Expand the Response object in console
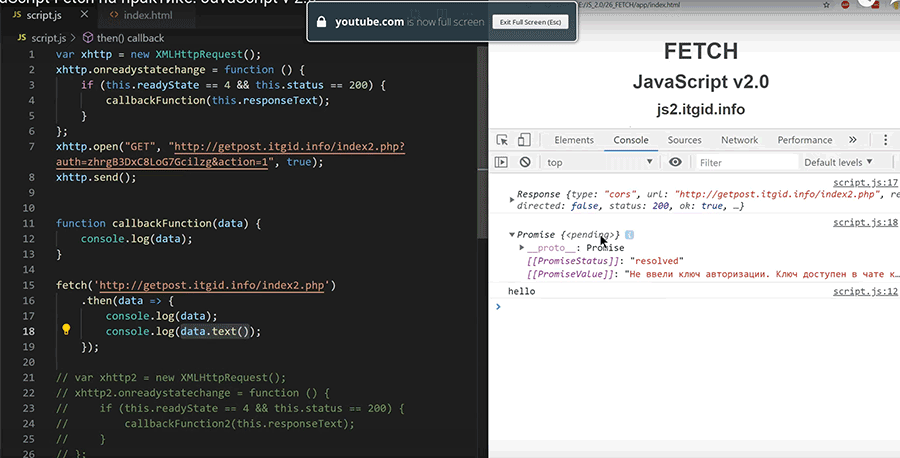Viewport: 900px width, 458px height. coord(512,200)
